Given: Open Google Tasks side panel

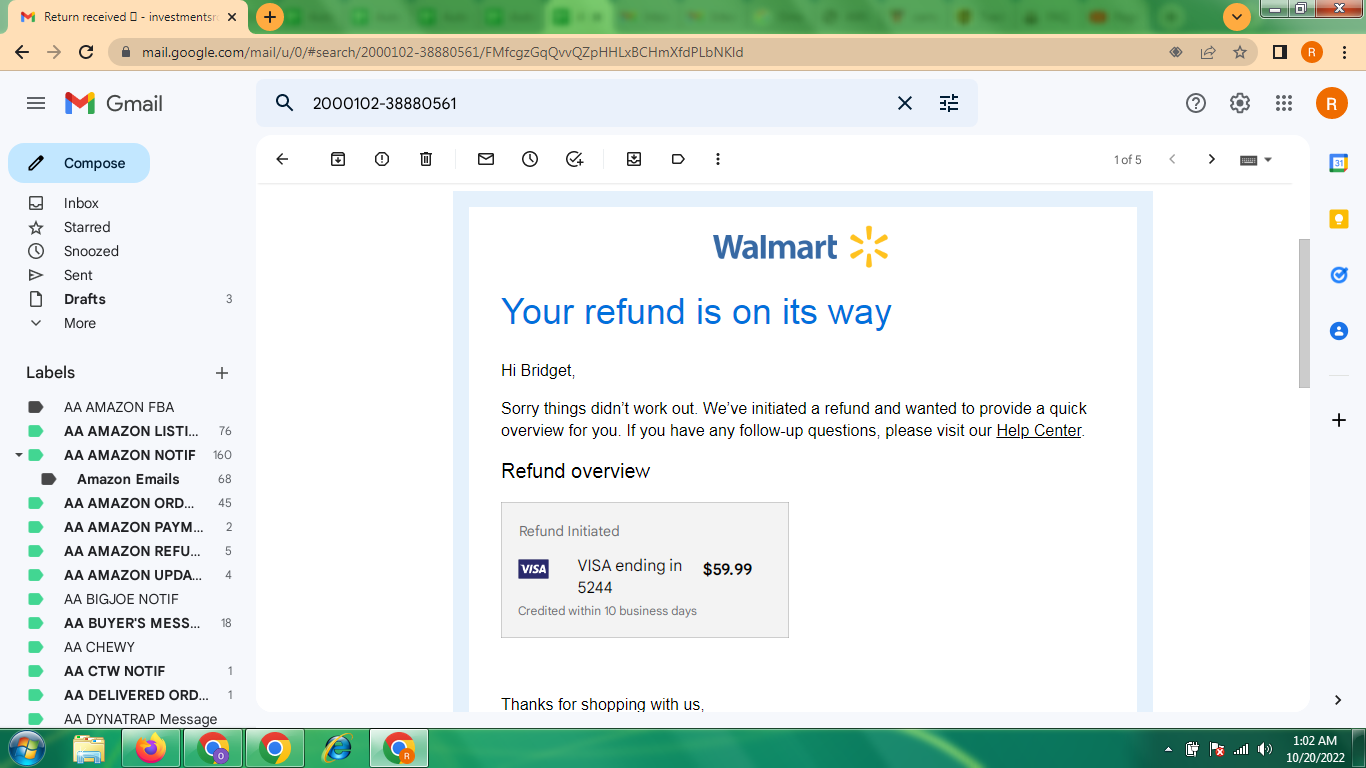Looking at the screenshot, I should [1339, 275].
